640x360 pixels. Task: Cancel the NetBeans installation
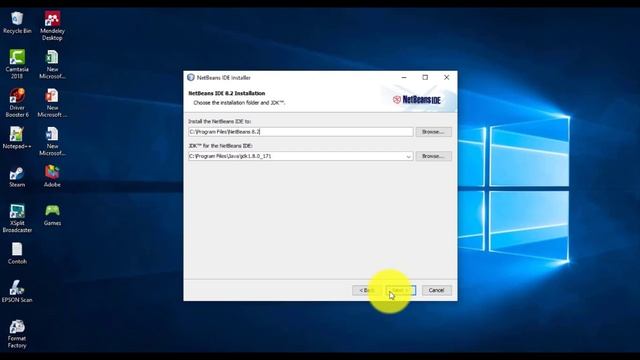point(436,290)
